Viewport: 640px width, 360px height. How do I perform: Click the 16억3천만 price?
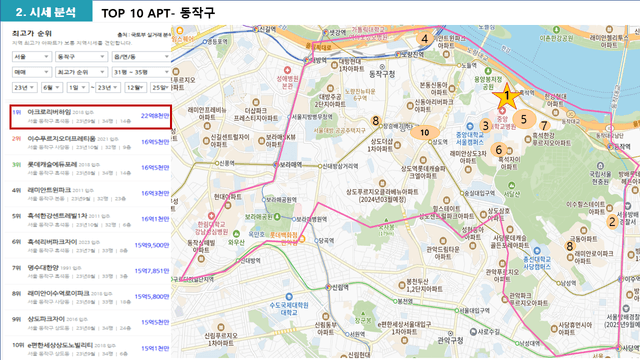155,193
